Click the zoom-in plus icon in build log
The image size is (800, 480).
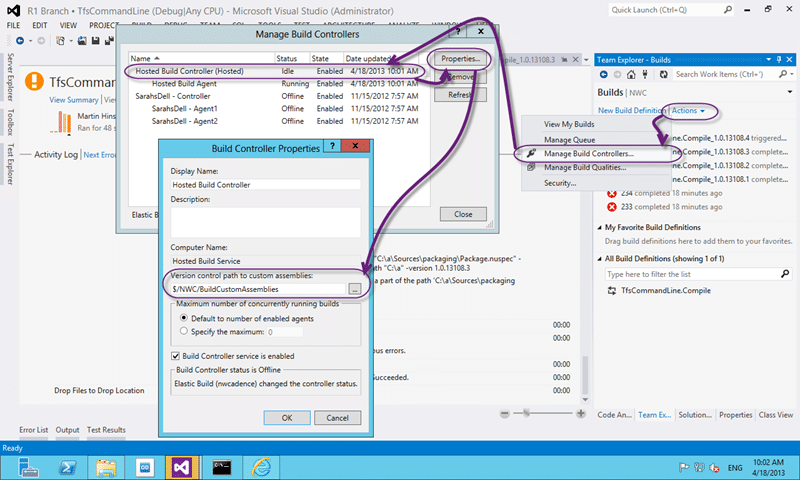tap(581, 414)
